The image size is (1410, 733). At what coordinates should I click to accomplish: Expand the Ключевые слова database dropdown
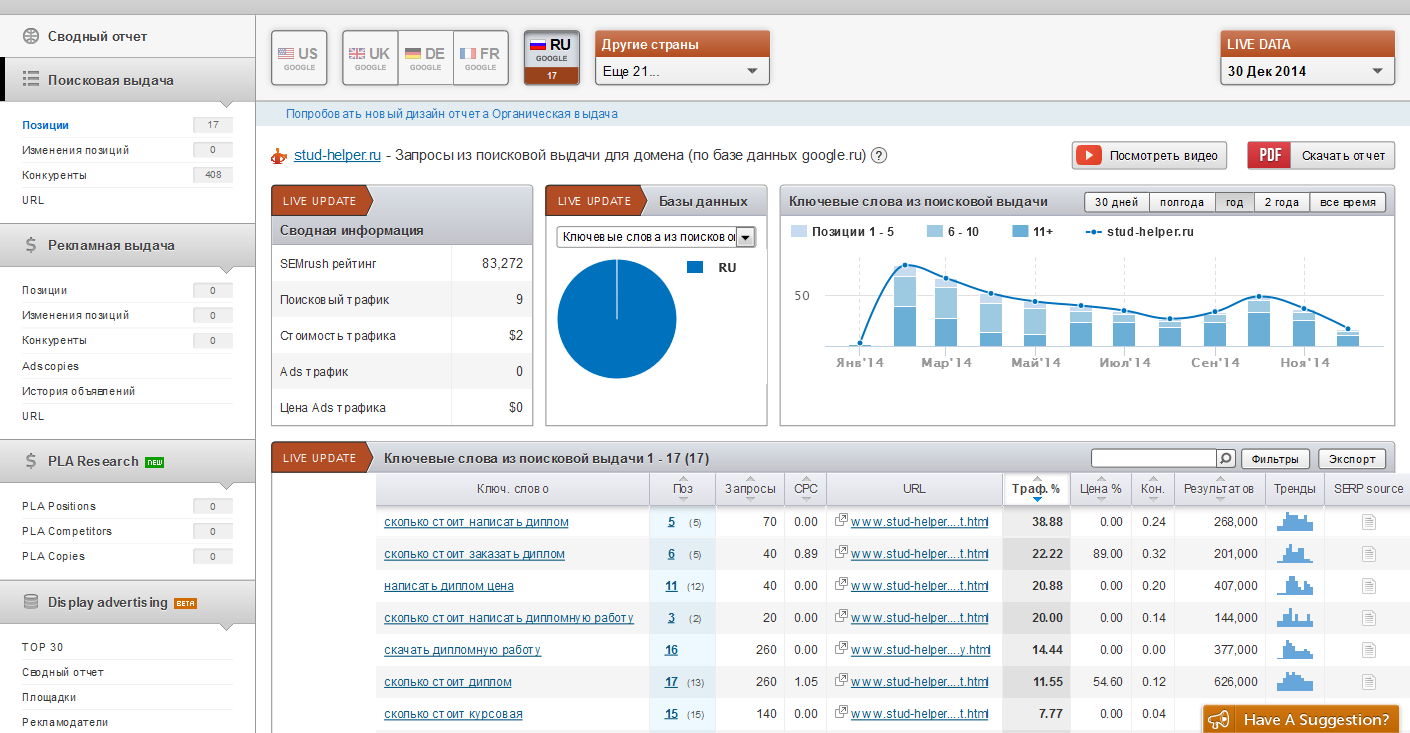656,237
